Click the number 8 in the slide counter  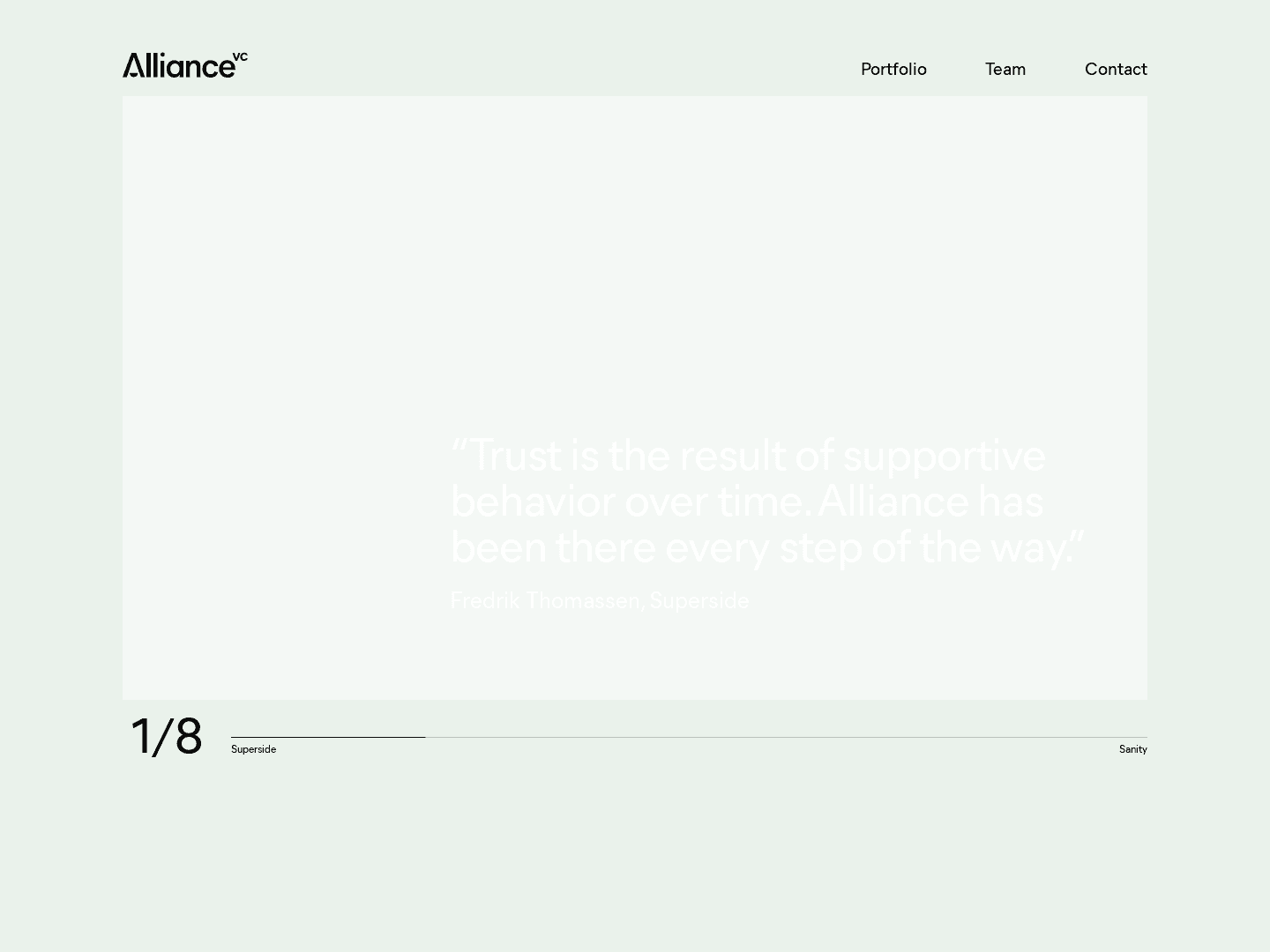pyautogui.click(x=188, y=736)
